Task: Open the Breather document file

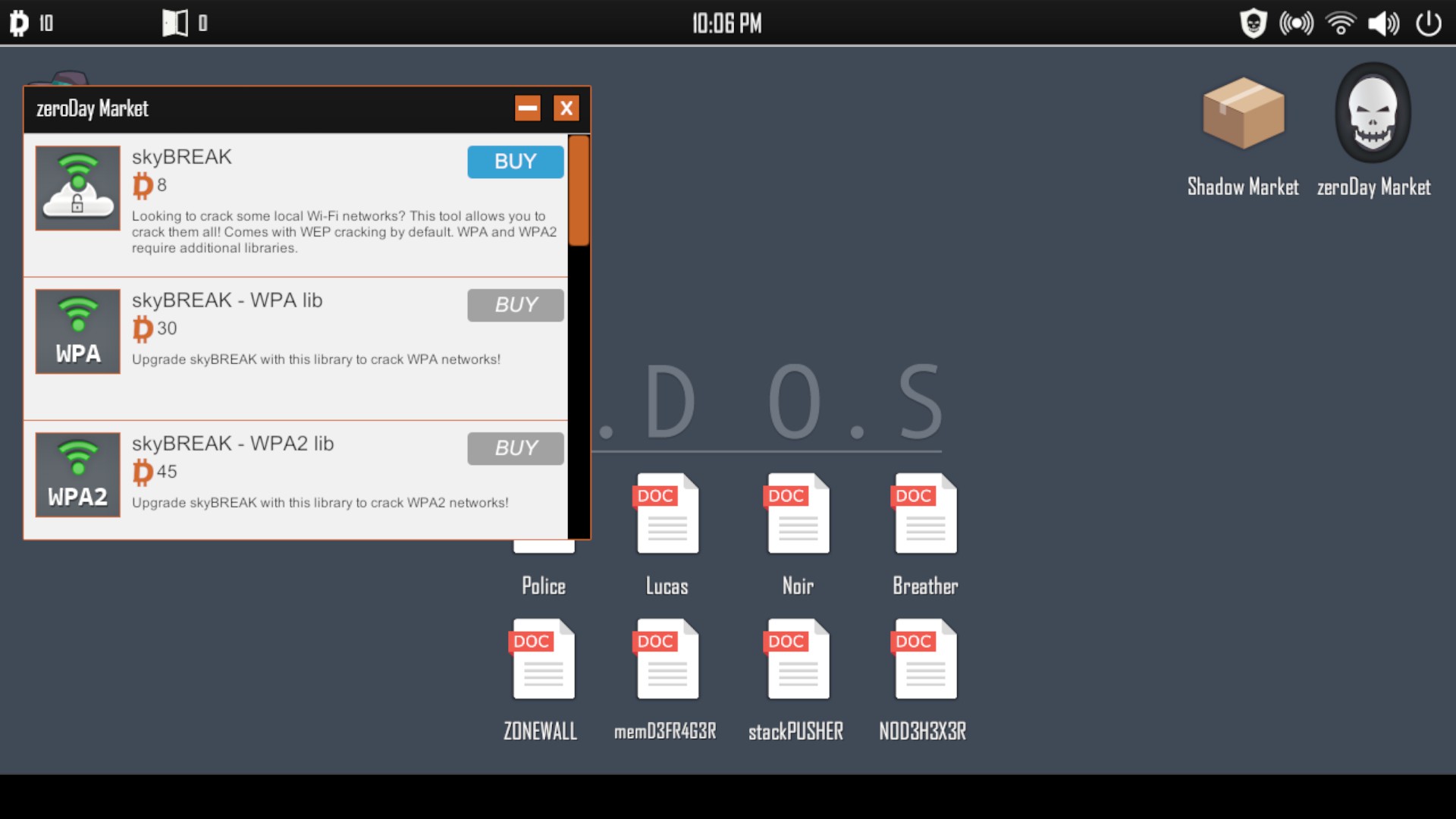Action: point(925,514)
